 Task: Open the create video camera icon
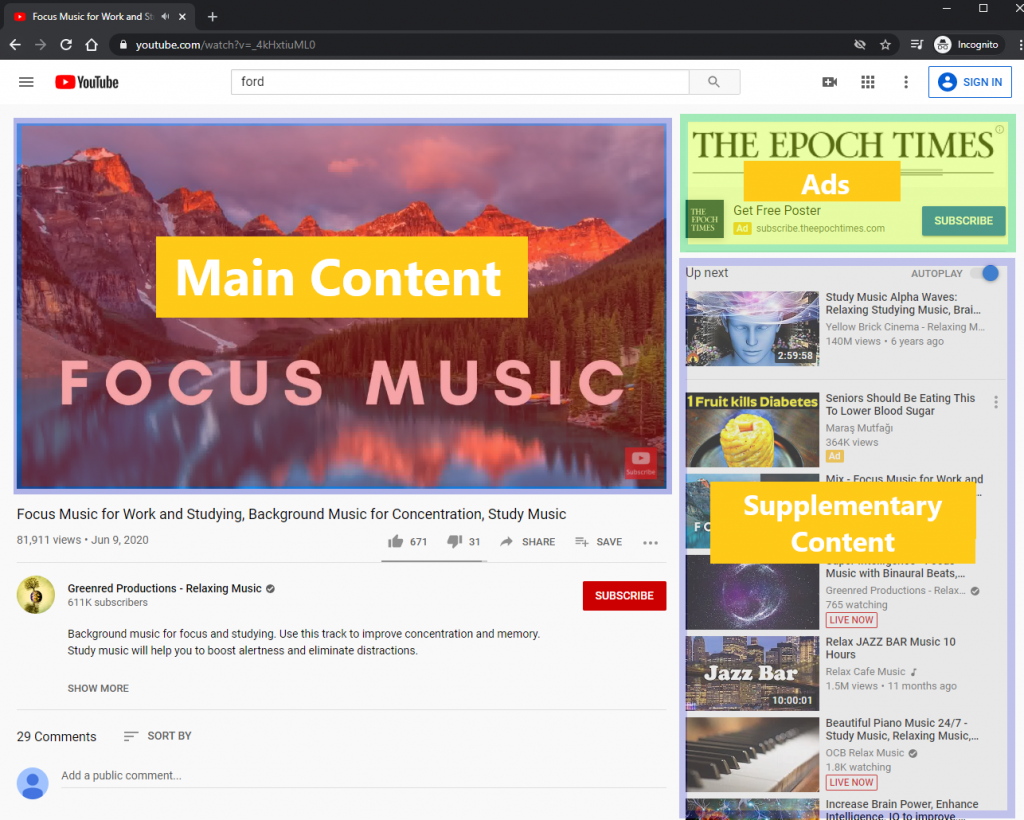829,82
